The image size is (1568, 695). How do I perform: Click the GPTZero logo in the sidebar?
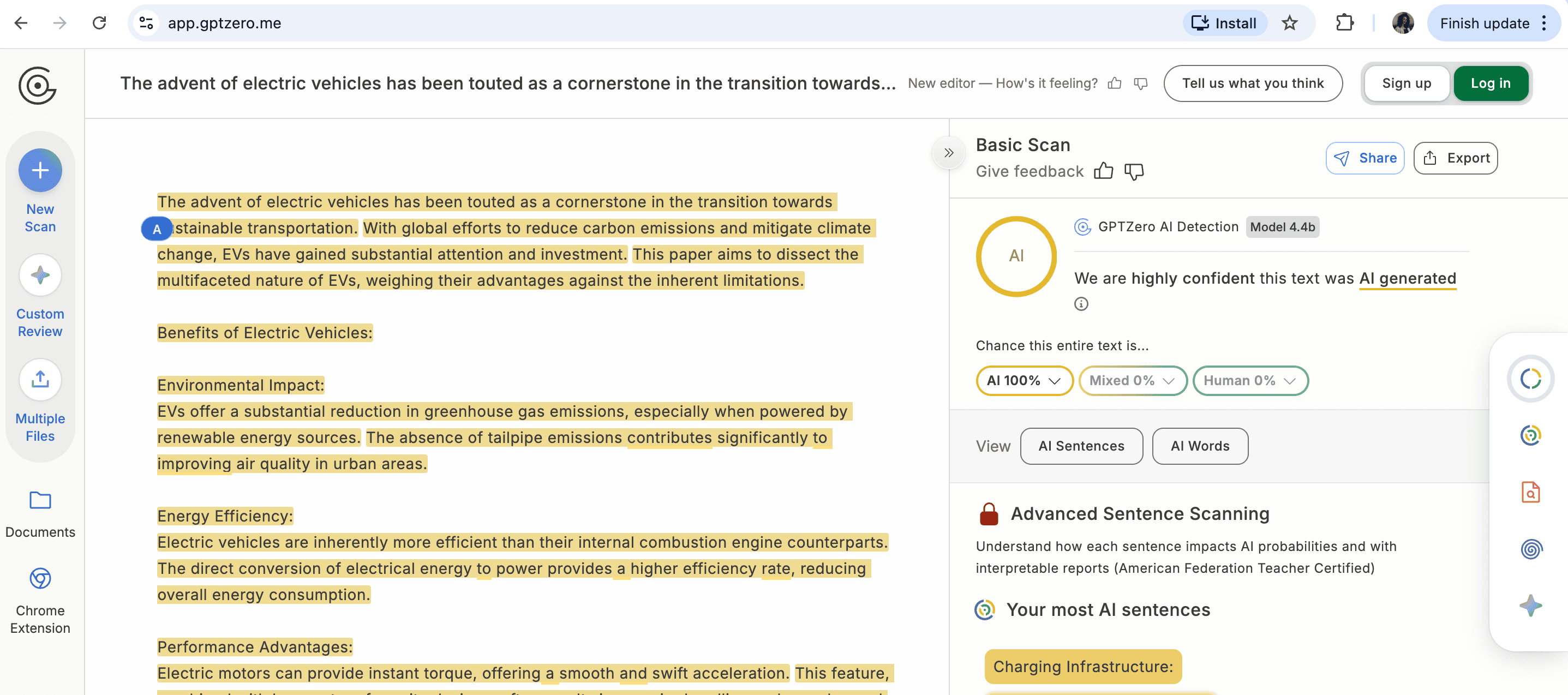point(37,86)
